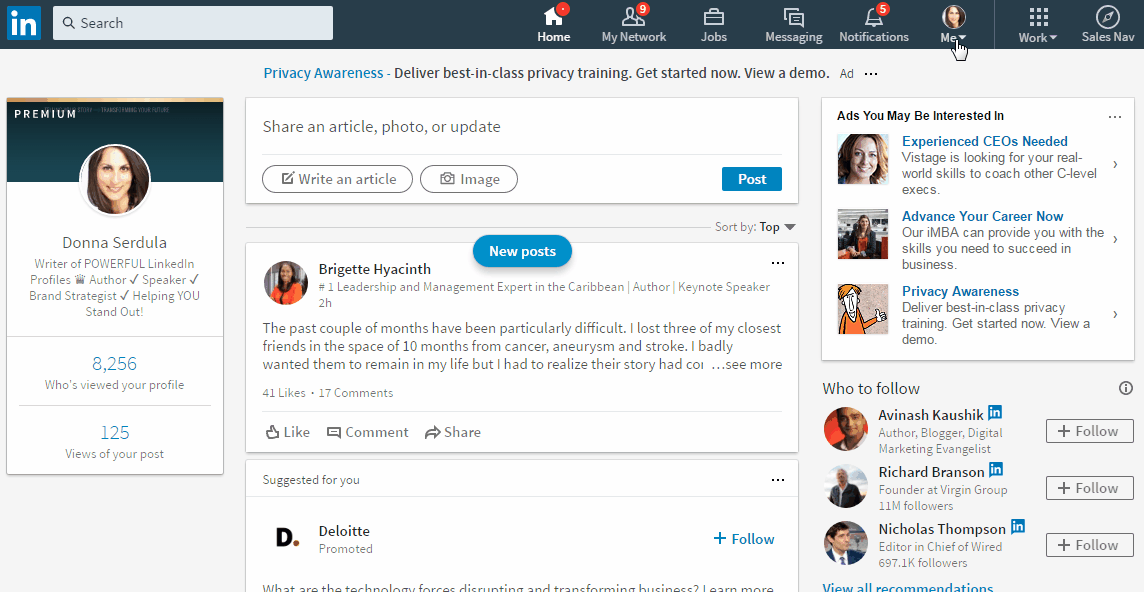Viewport: 1144px width, 592px height.
Task: Expand Advance Your Career Now ad chevron
Action: 1116,239
